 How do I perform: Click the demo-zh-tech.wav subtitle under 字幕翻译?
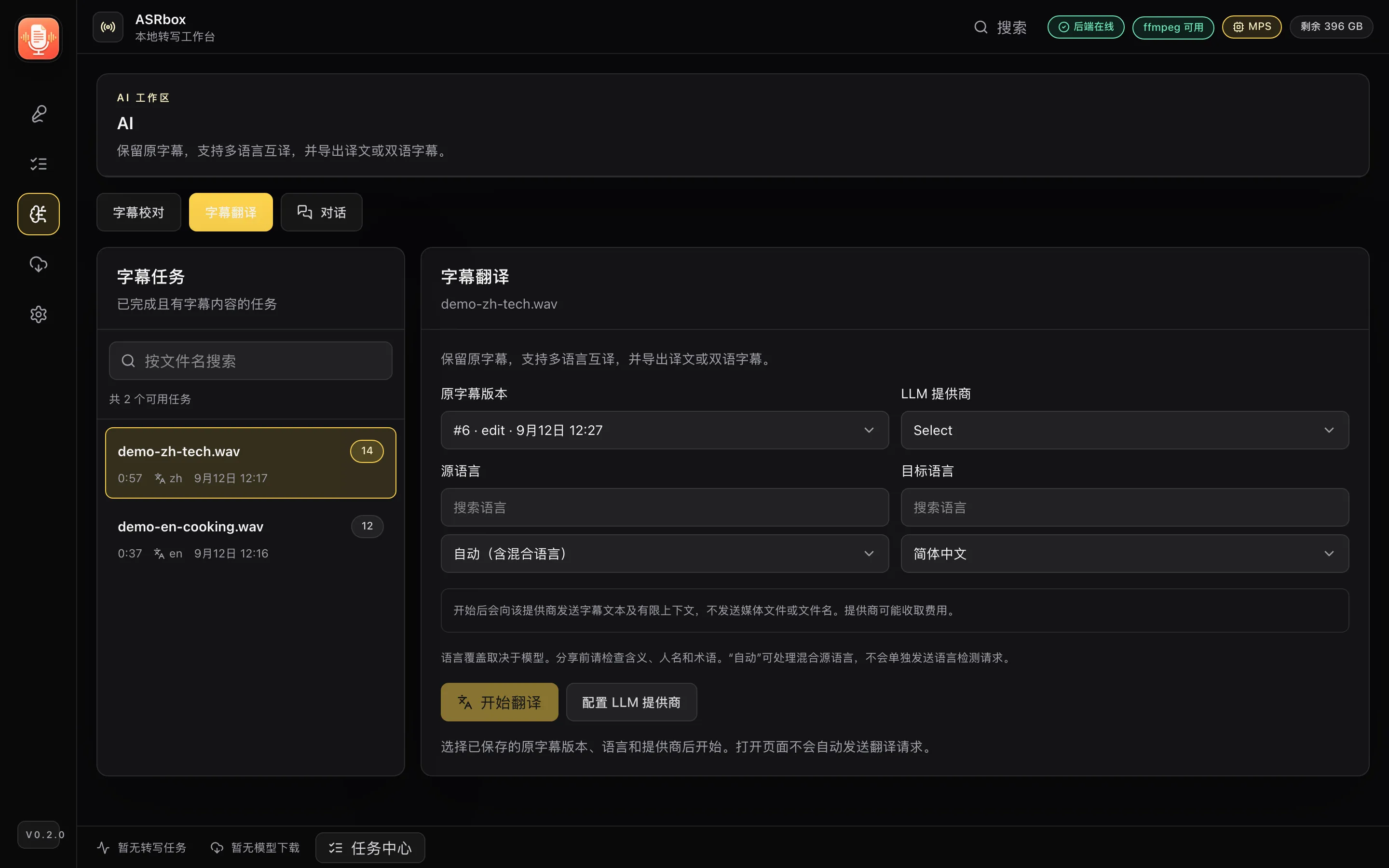tap(499, 304)
